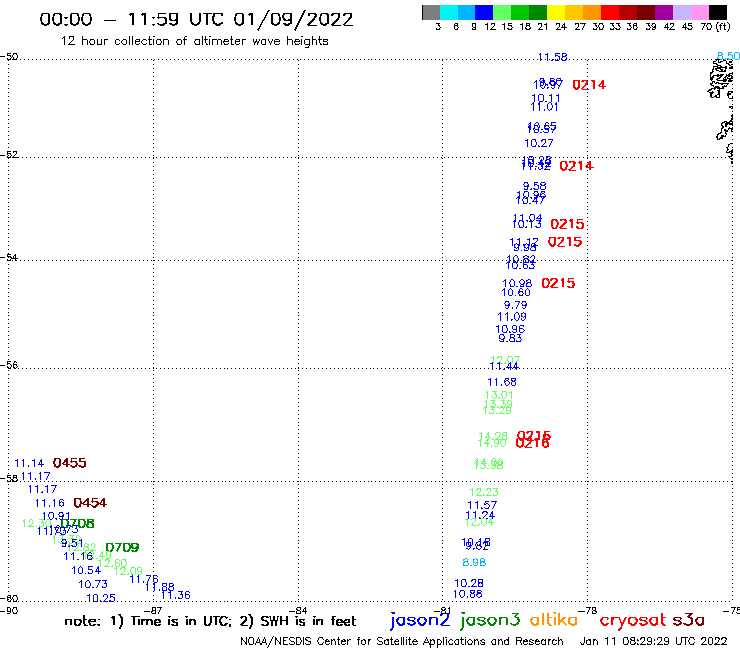This screenshot has width=740, height=650.
Task: Click the latitude axis label -56
Action: point(9,365)
